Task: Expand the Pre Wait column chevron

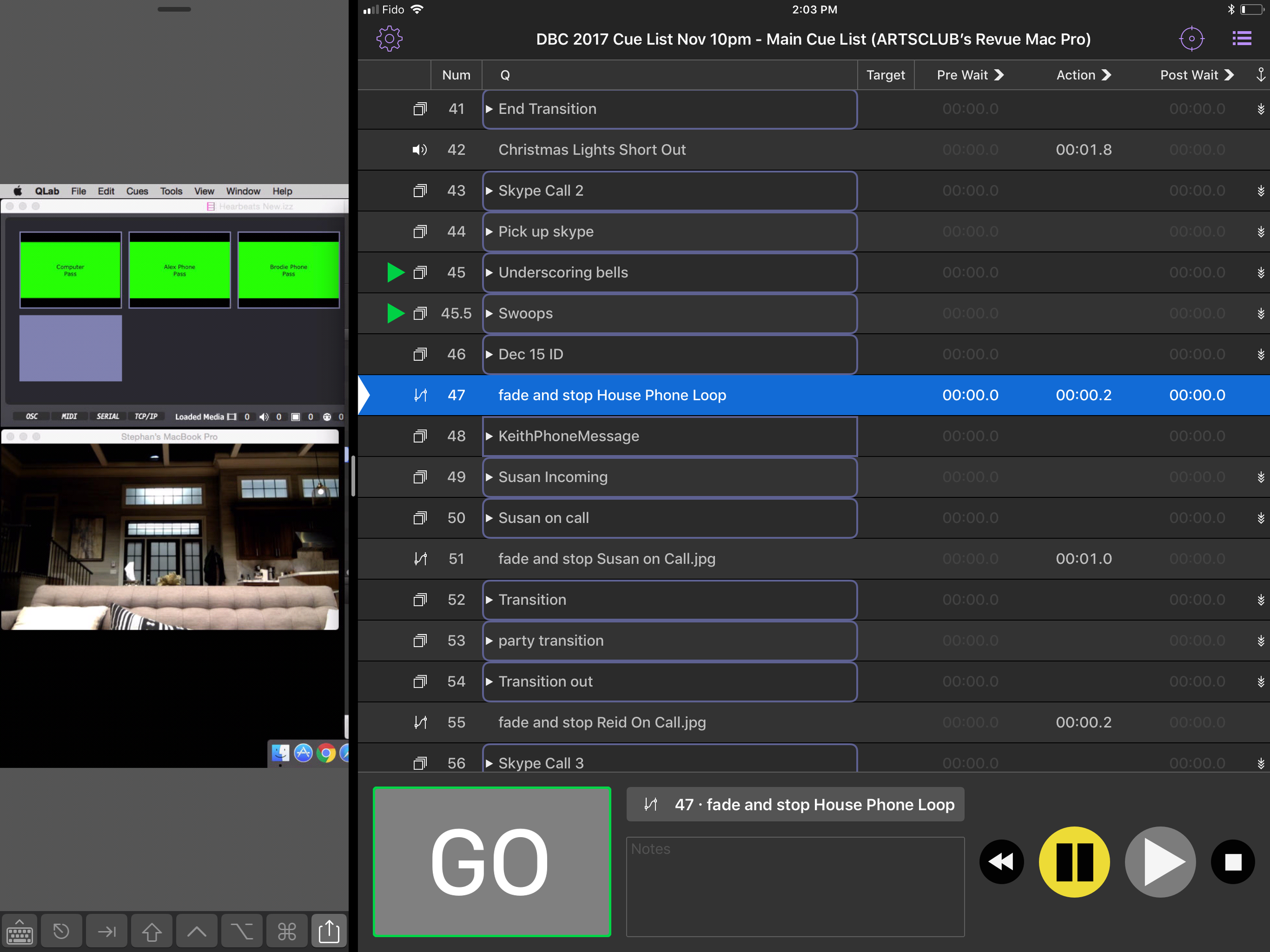Action: [x=999, y=75]
